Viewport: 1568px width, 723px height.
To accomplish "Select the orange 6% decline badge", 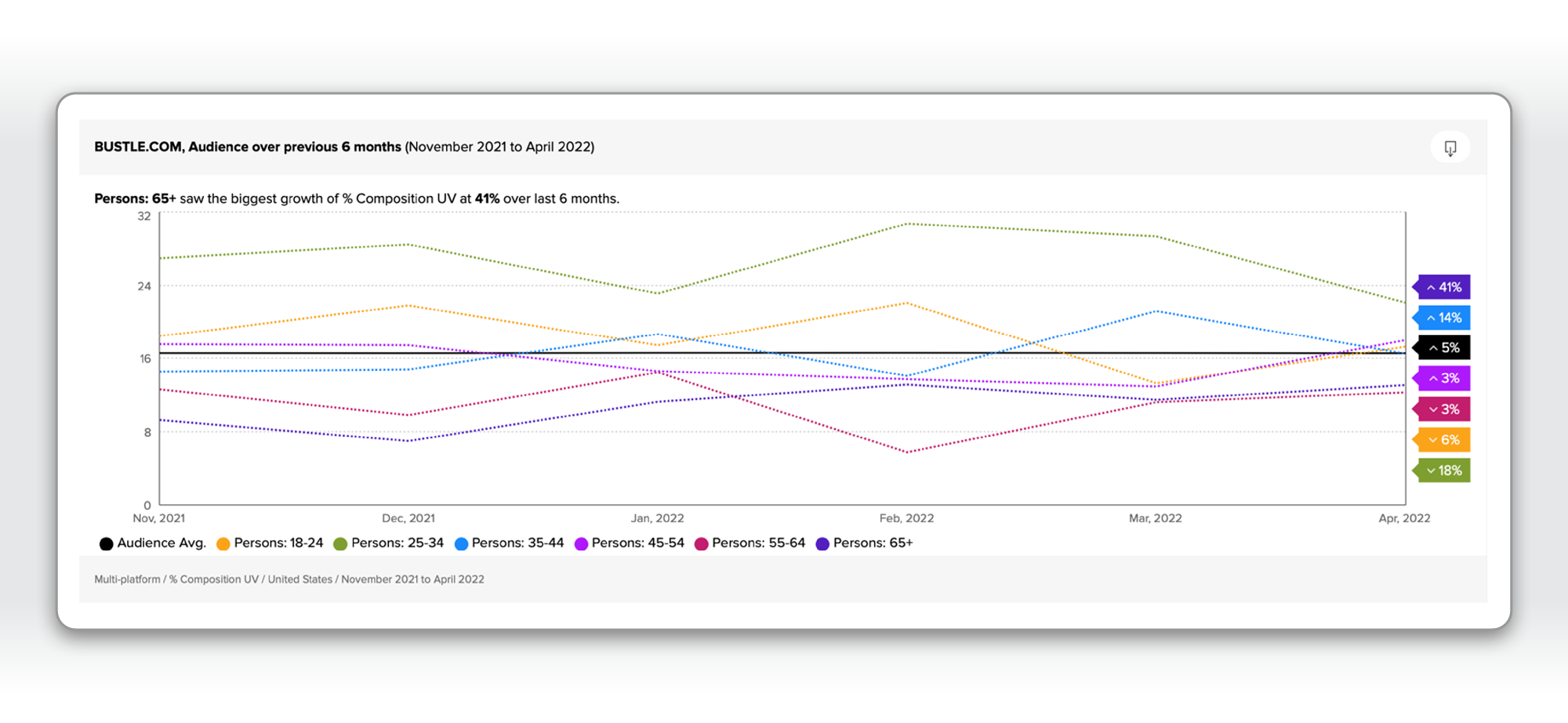I will pos(1442,440).
